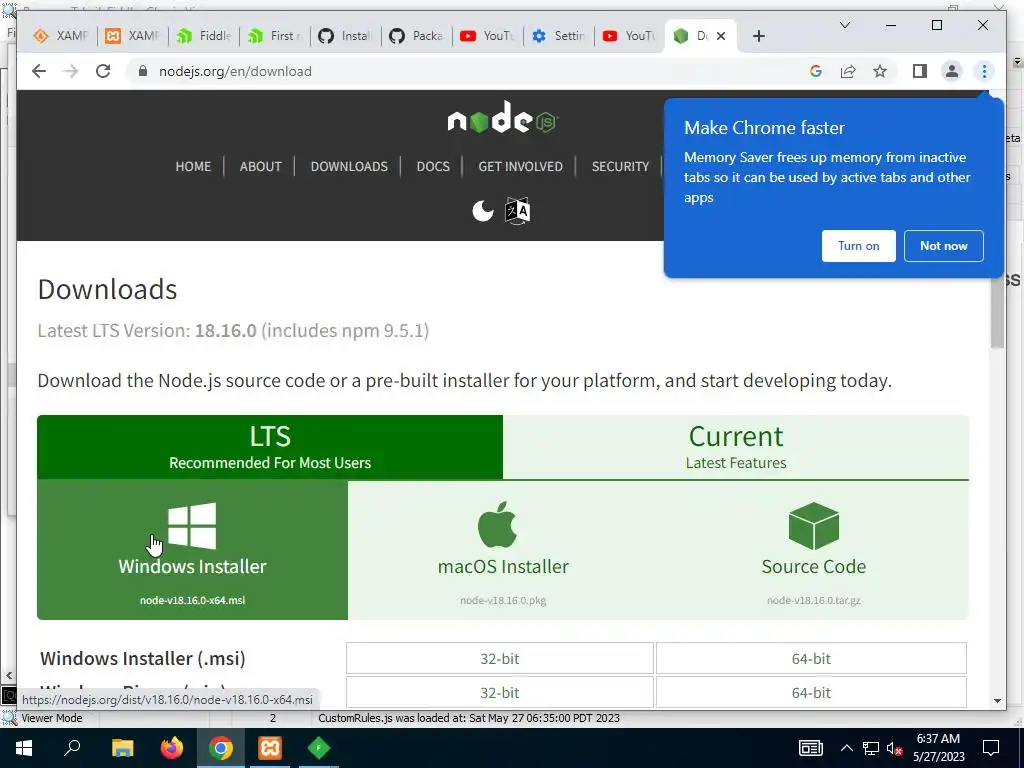Viewport: 1024px width, 768px height.
Task: Download Windows Installer (.msi) 32-bit
Action: (500, 658)
